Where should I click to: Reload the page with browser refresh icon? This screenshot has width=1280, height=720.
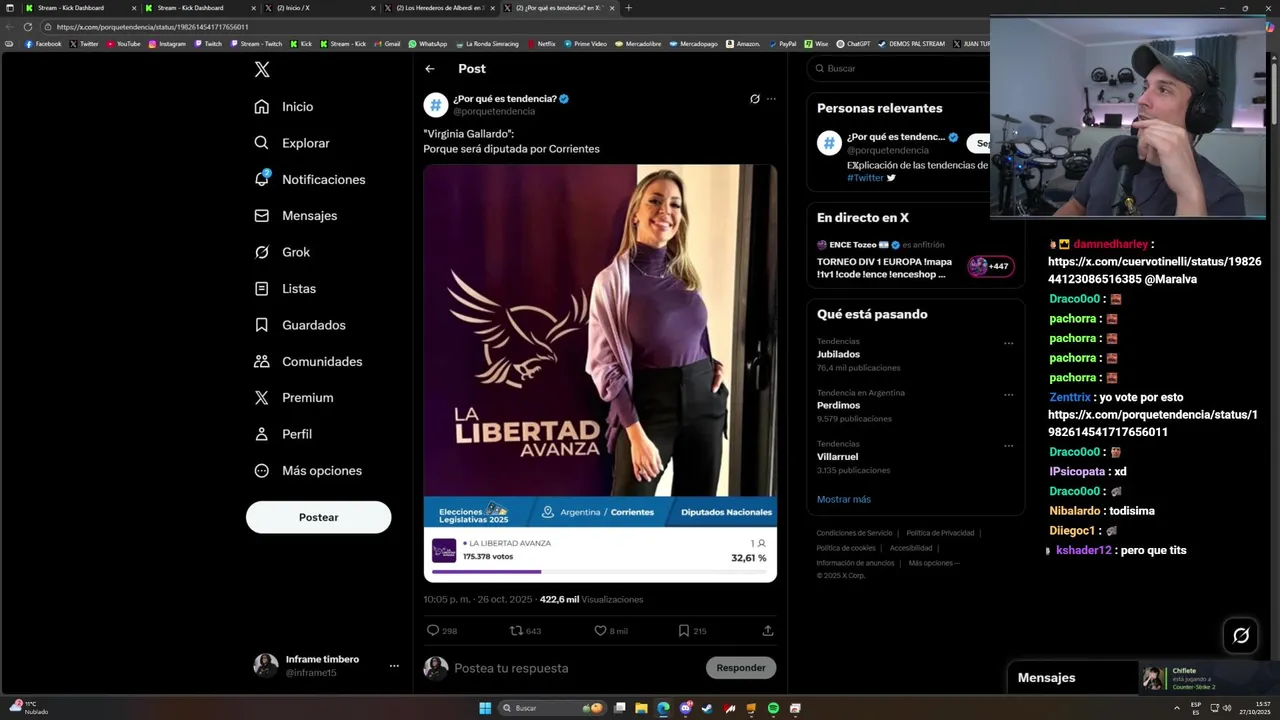28,27
